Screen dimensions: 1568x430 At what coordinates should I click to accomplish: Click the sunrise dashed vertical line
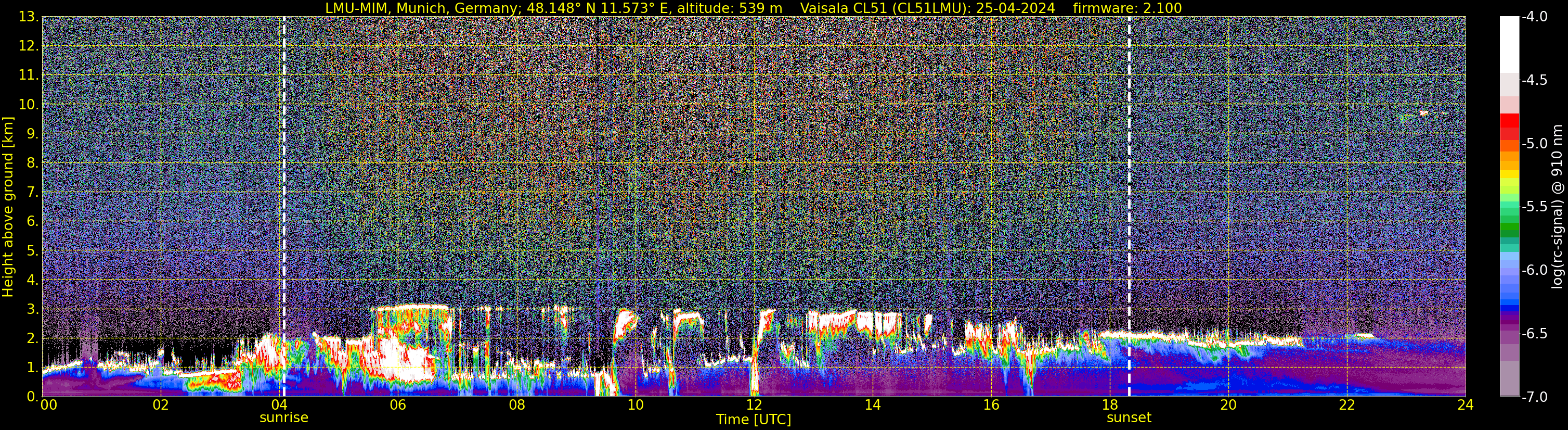coord(284,207)
